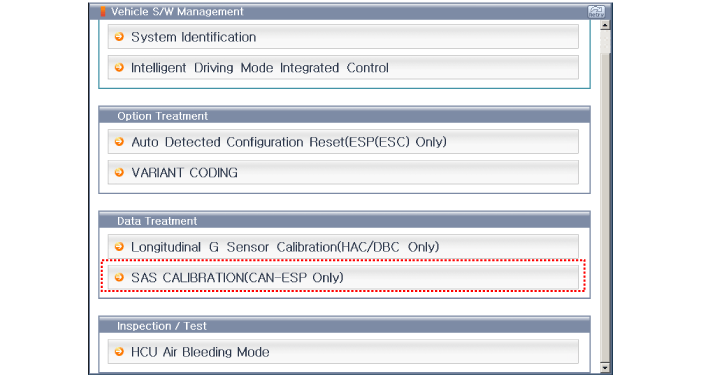Start Longitudinal G Sensor Calibration(HAC/DBC Only)
701x377 pixels.
[343, 246]
